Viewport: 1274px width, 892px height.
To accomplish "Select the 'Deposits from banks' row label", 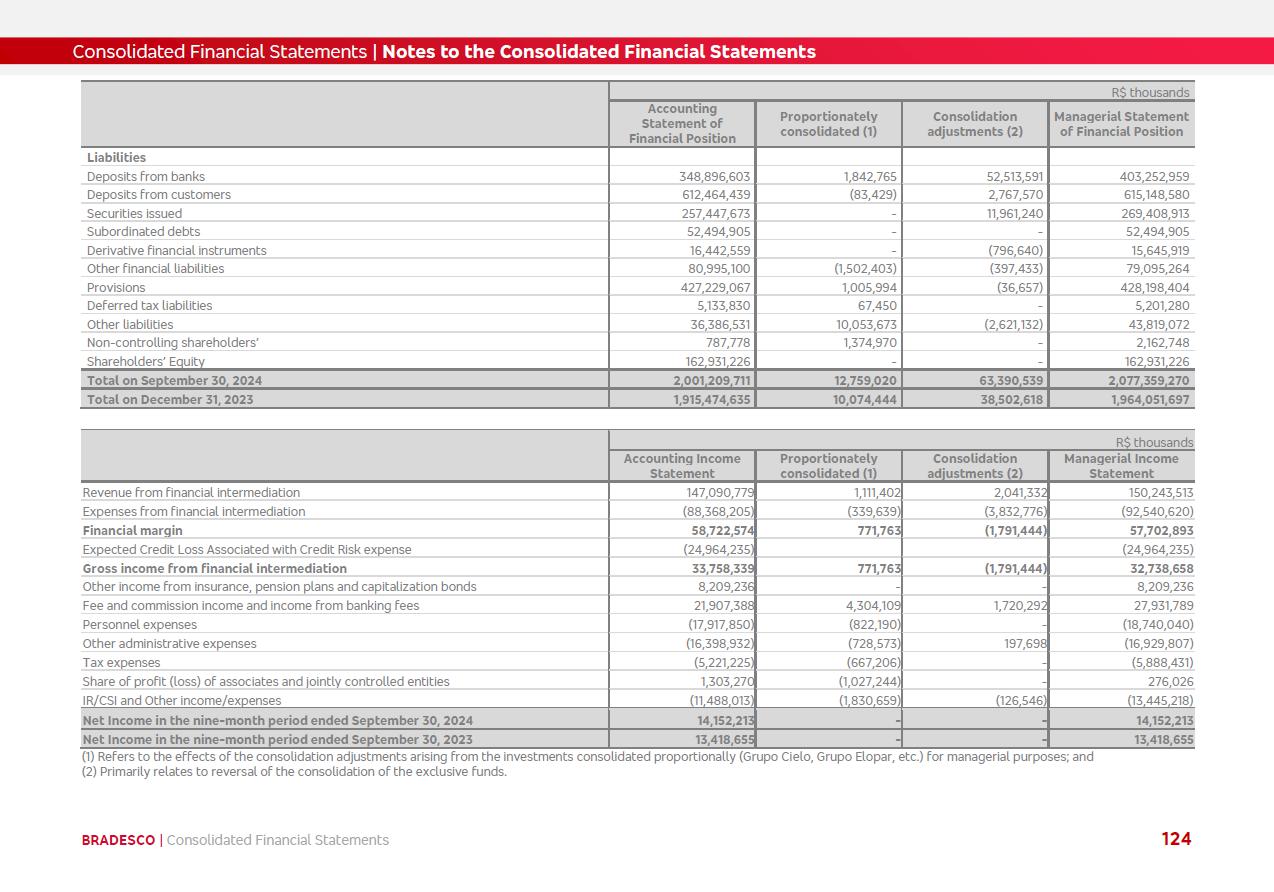I will [146, 177].
